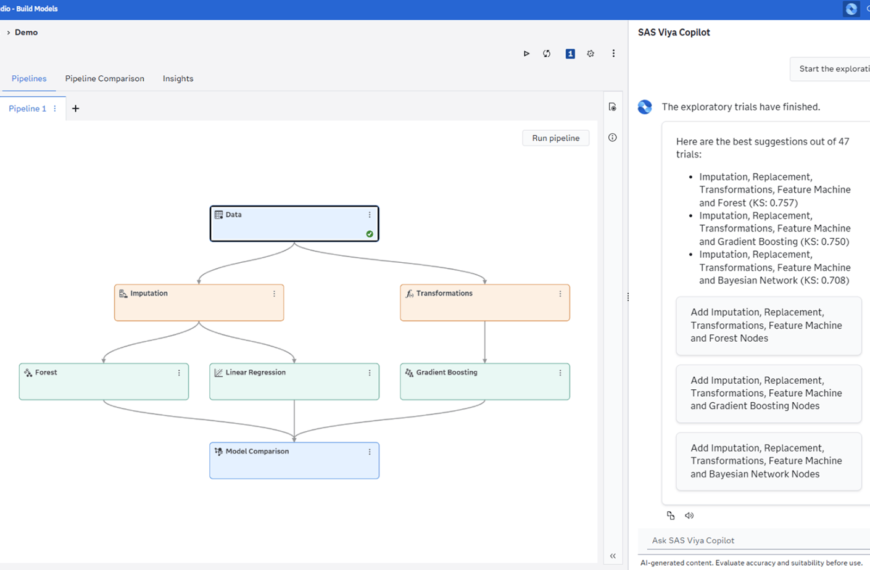Click the Copilot avatar beside finished message
The image size is (870, 570).
(645, 107)
